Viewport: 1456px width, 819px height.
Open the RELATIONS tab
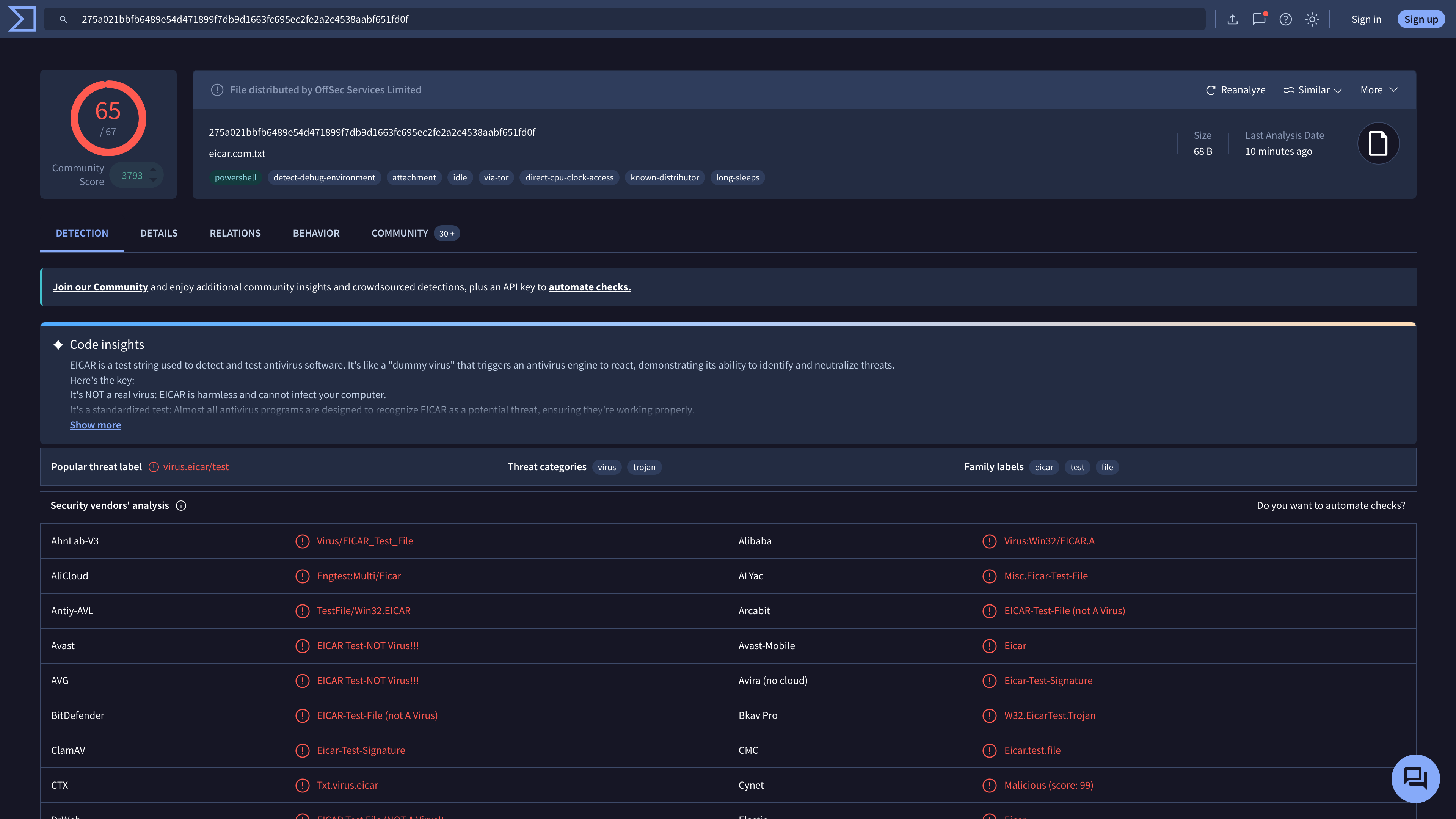point(235,234)
